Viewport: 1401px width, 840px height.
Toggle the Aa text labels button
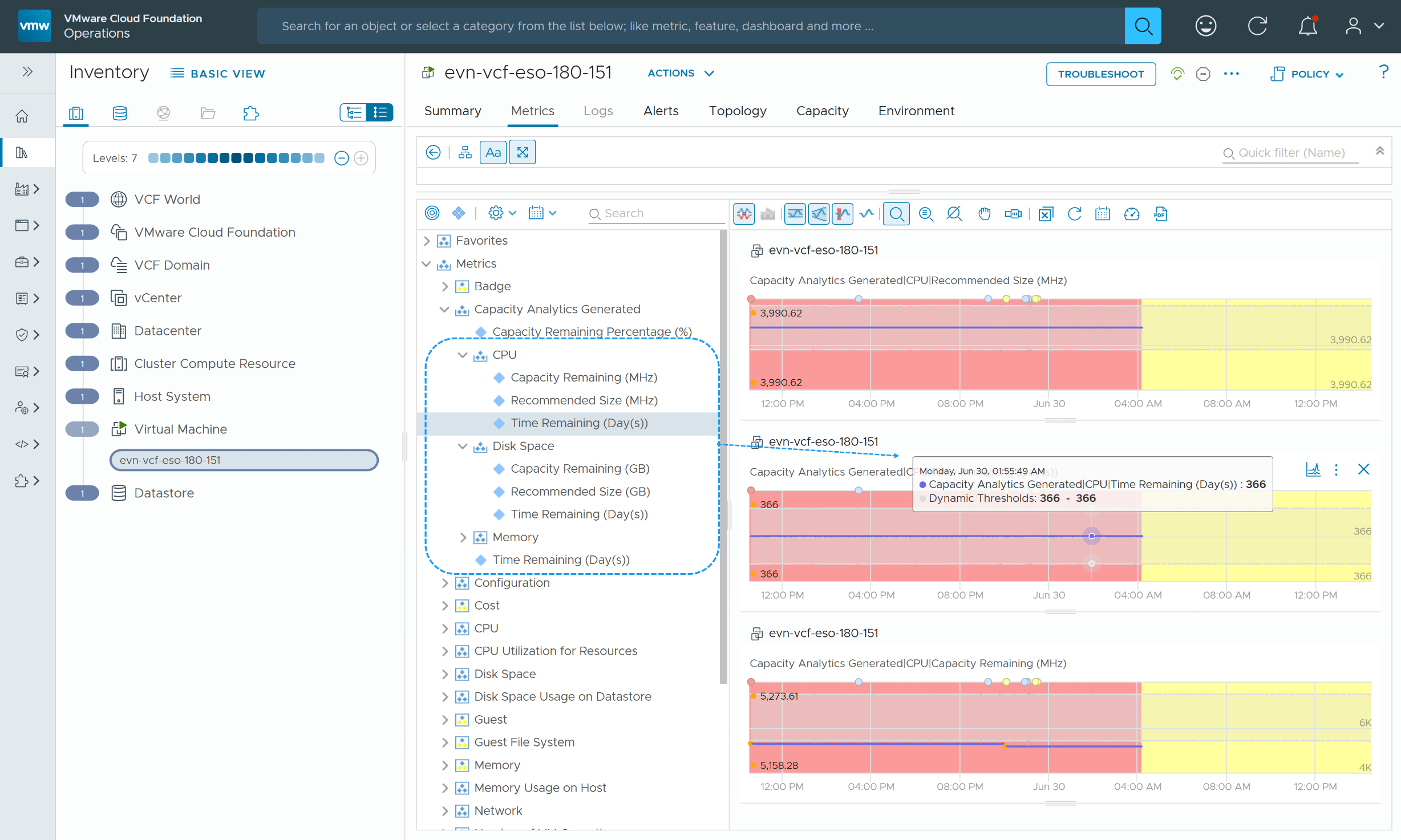click(x=493, y=152)
